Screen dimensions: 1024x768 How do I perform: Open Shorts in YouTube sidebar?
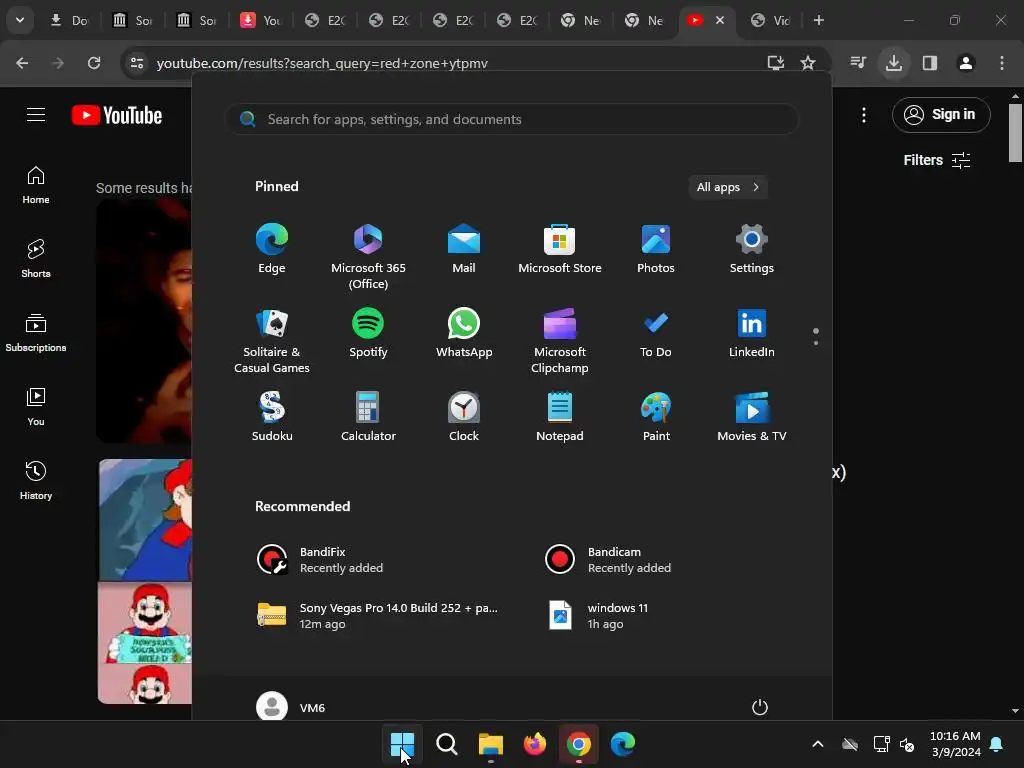click(x=36, y=259)
